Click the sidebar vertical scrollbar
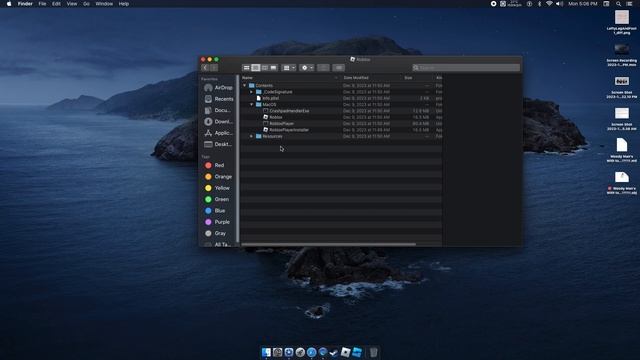Viewport: 640px width, 360px height. tap(238, 158)
